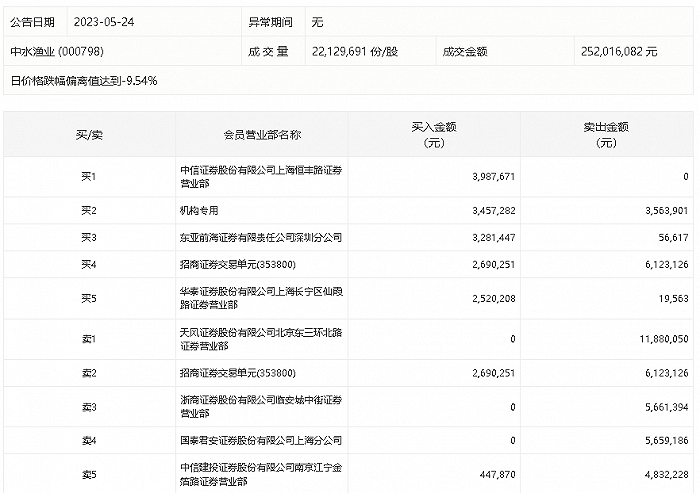
Task: Select 华泰证券上海长宁区仙霞路证券营业部 entry
Action: tap(260, 299)
